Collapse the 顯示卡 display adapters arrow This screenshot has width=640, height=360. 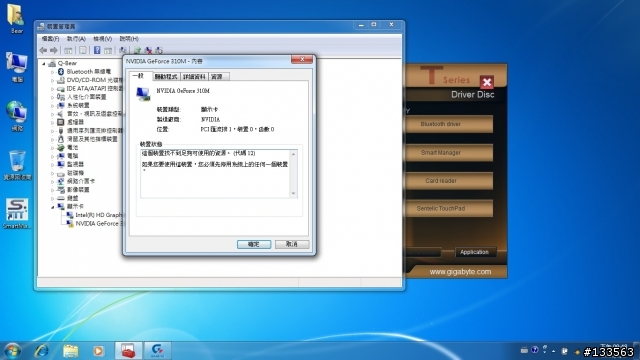[x=52, y=207]
